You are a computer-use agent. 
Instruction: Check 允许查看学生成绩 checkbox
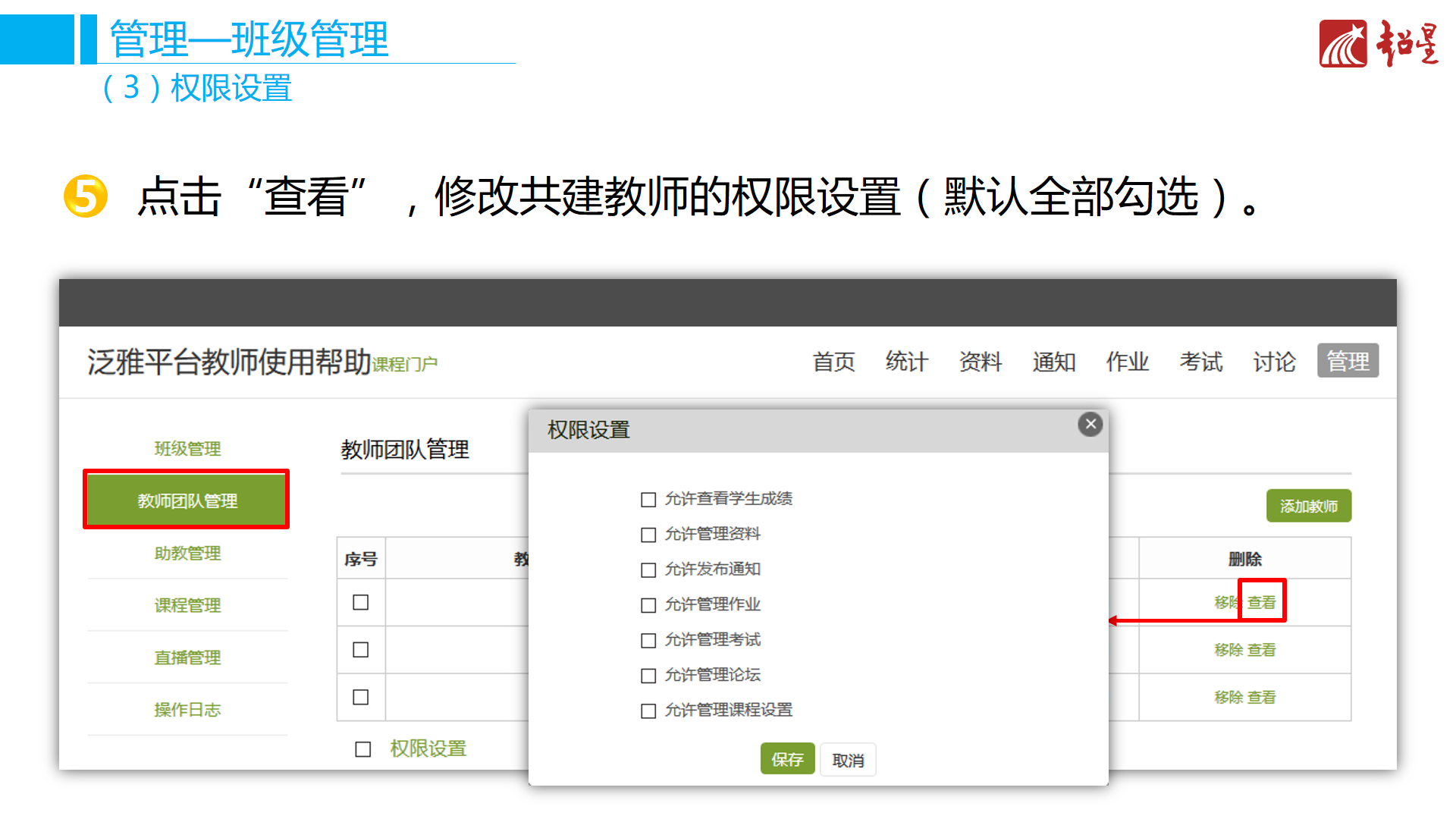(648, 500)
